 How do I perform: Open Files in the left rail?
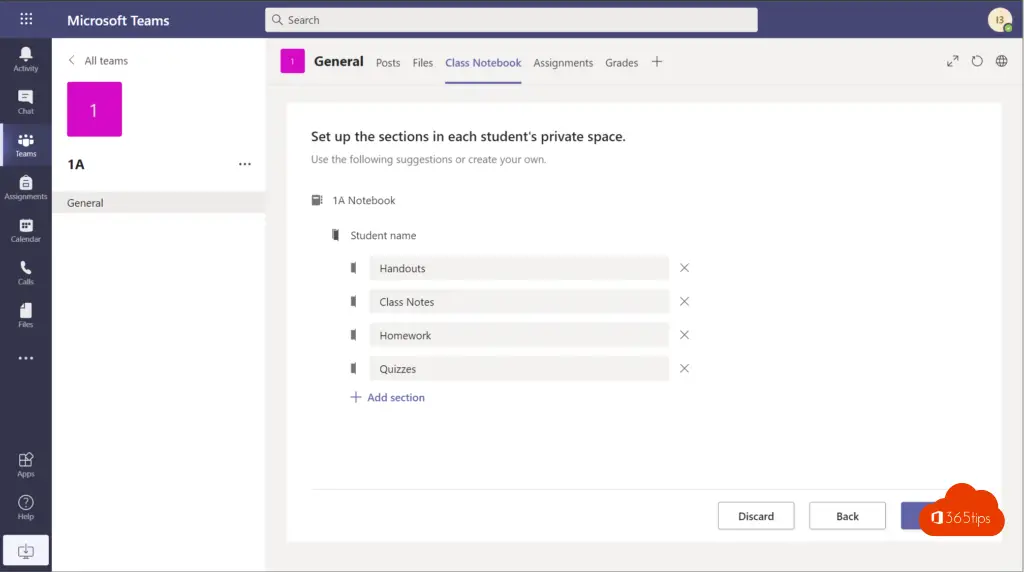click(25, 315)
